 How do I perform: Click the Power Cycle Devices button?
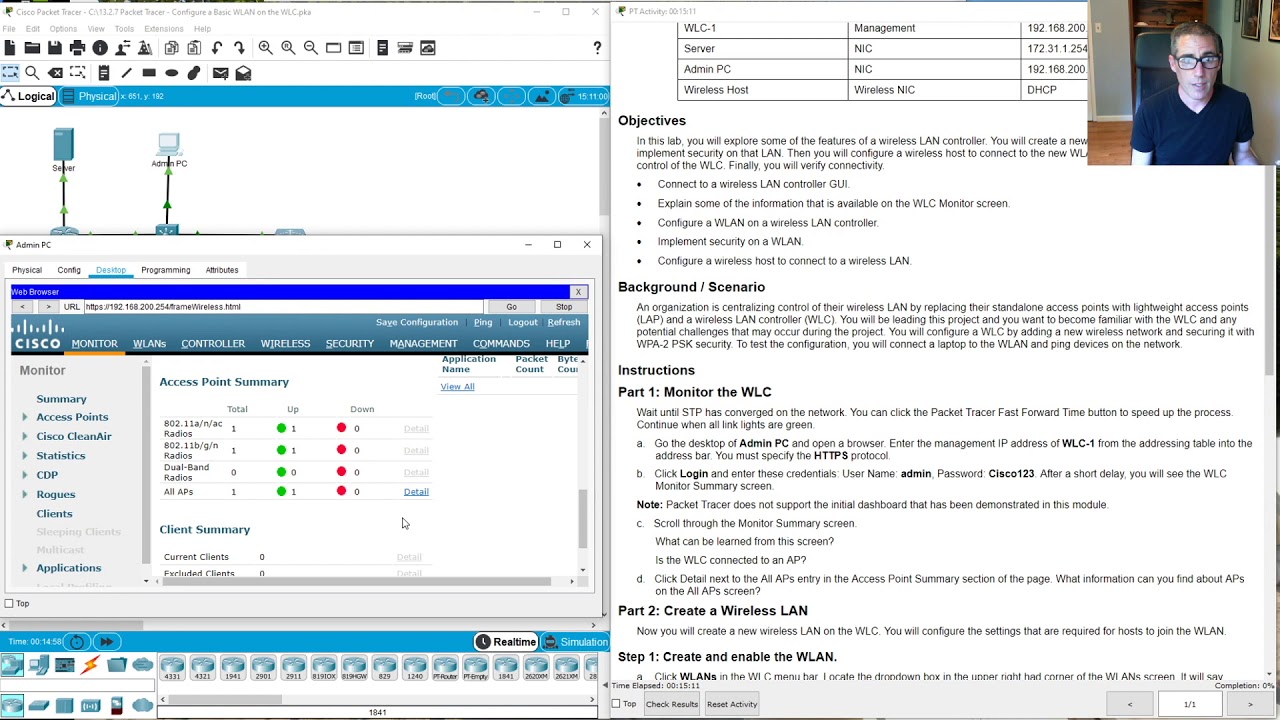(77, 642)
